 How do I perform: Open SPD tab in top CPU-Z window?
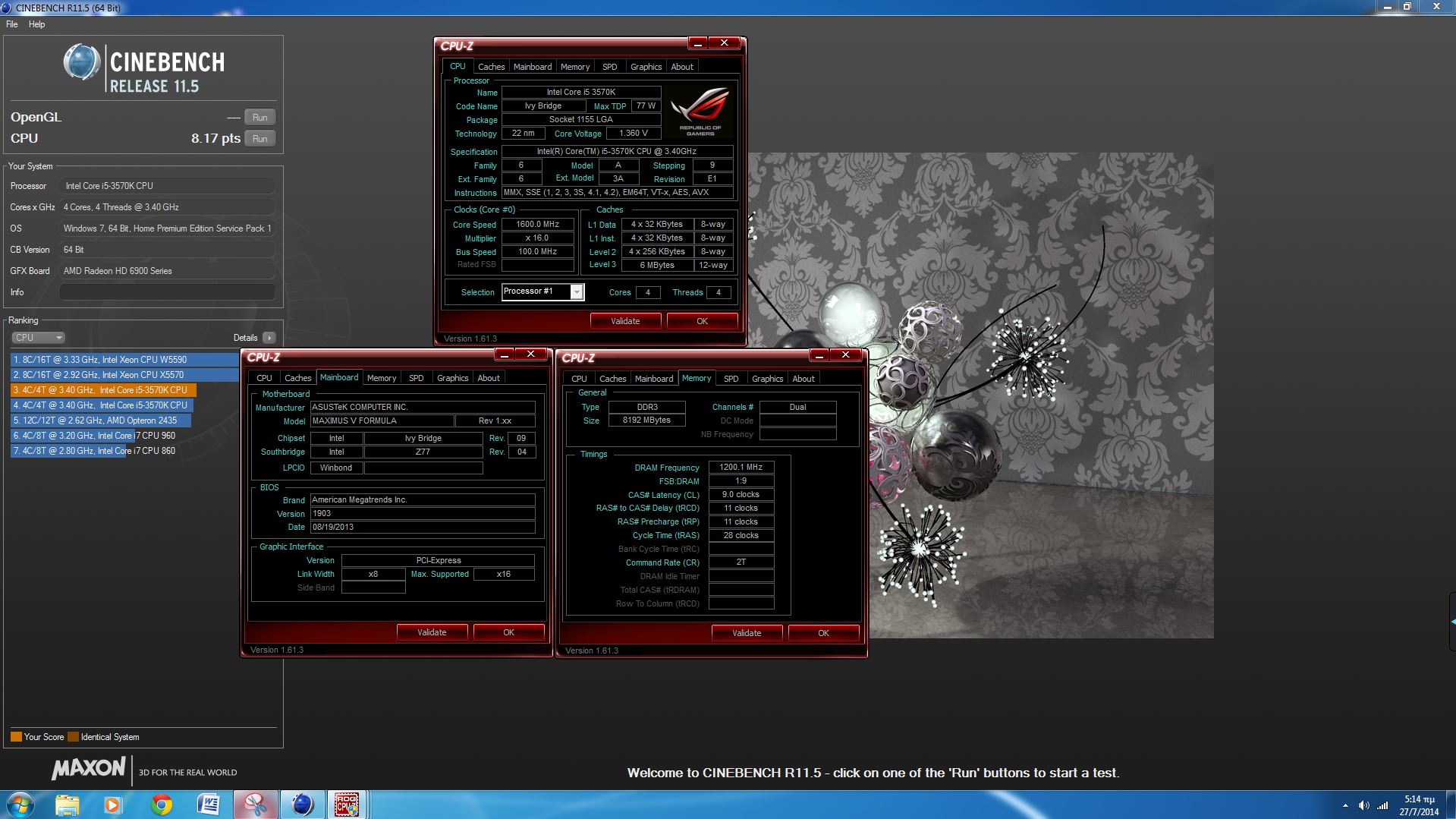pos(609,67)
